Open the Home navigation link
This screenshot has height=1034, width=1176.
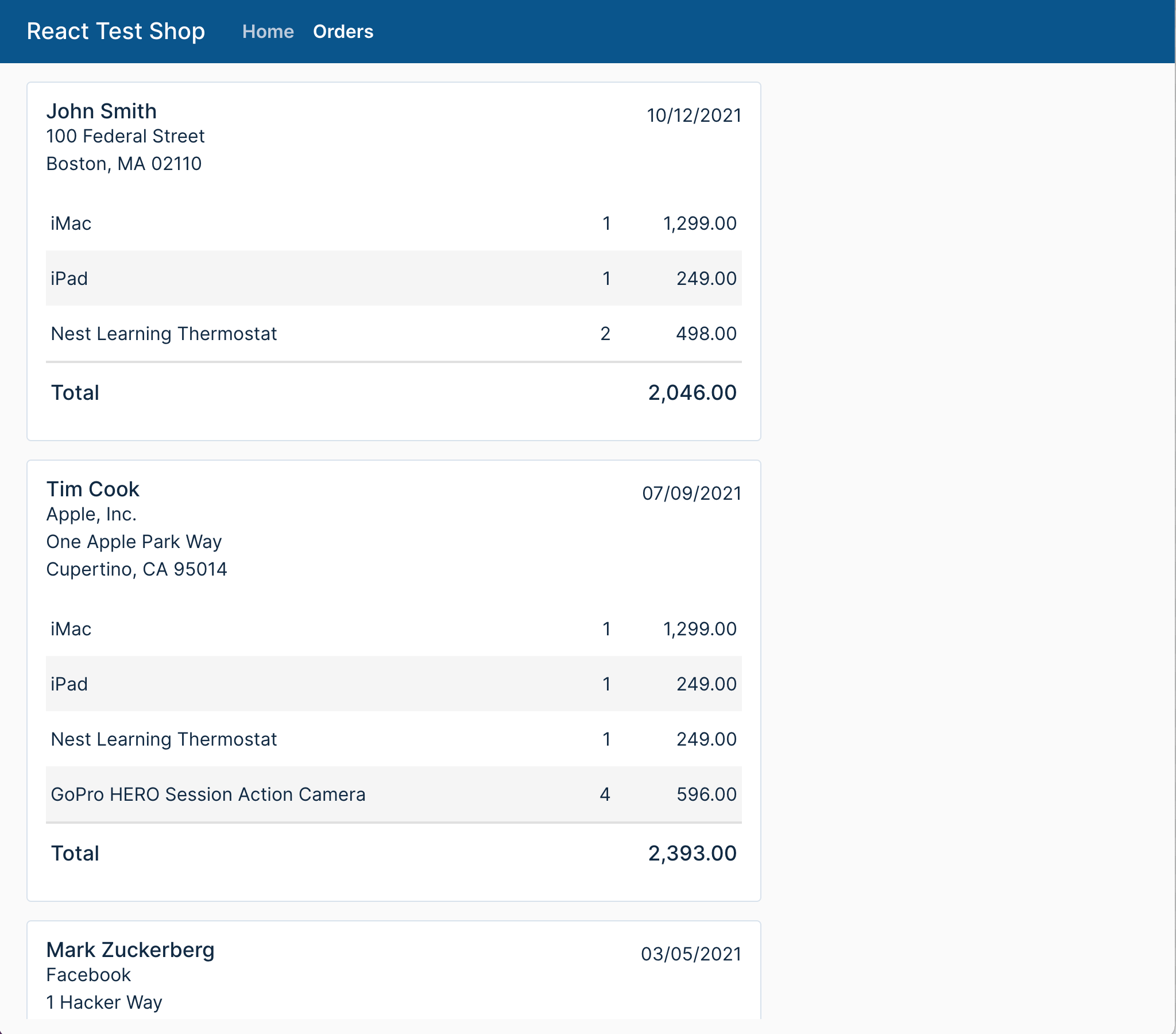(268, 32)
